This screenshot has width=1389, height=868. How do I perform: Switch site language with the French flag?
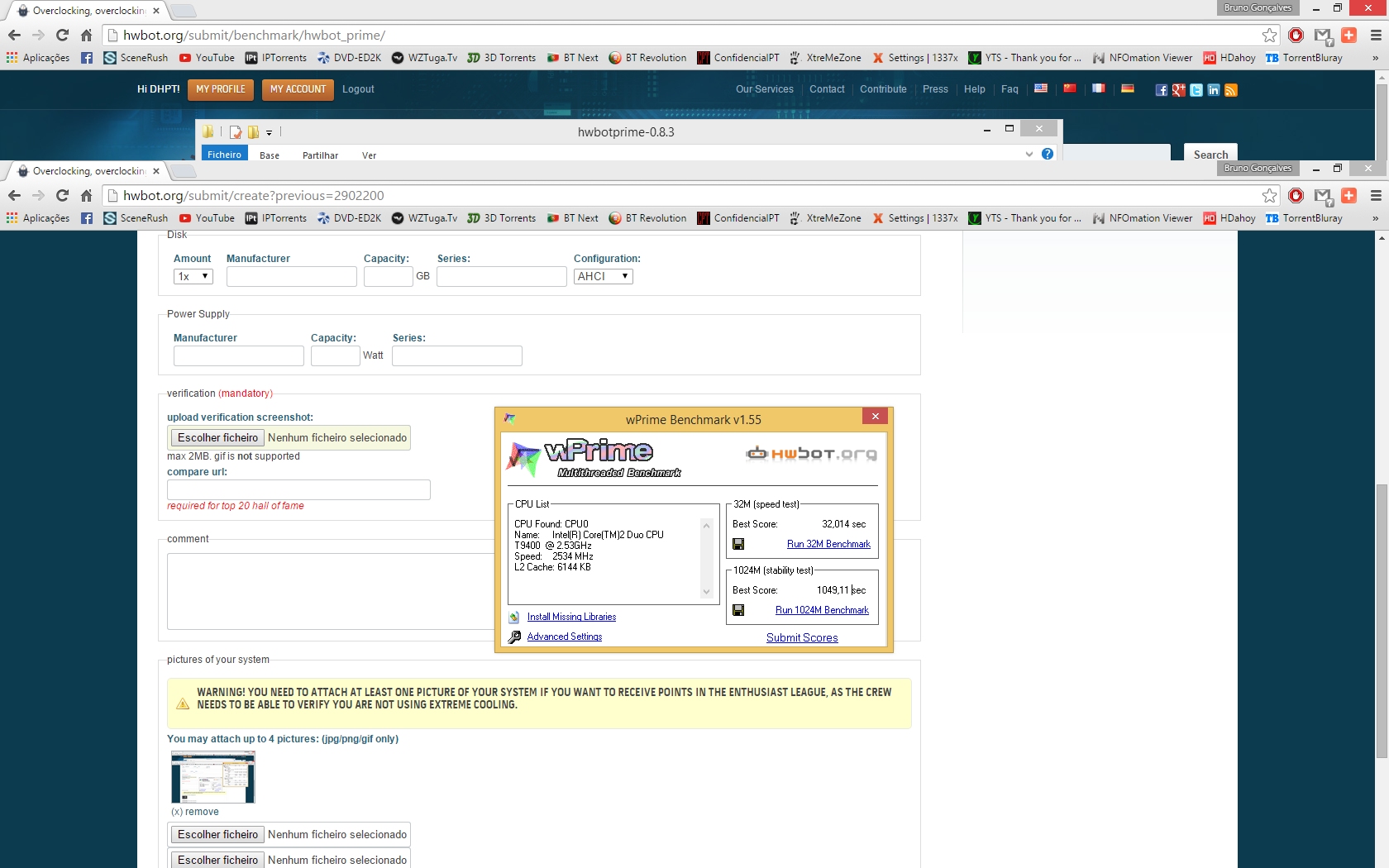pos(1099,88)
